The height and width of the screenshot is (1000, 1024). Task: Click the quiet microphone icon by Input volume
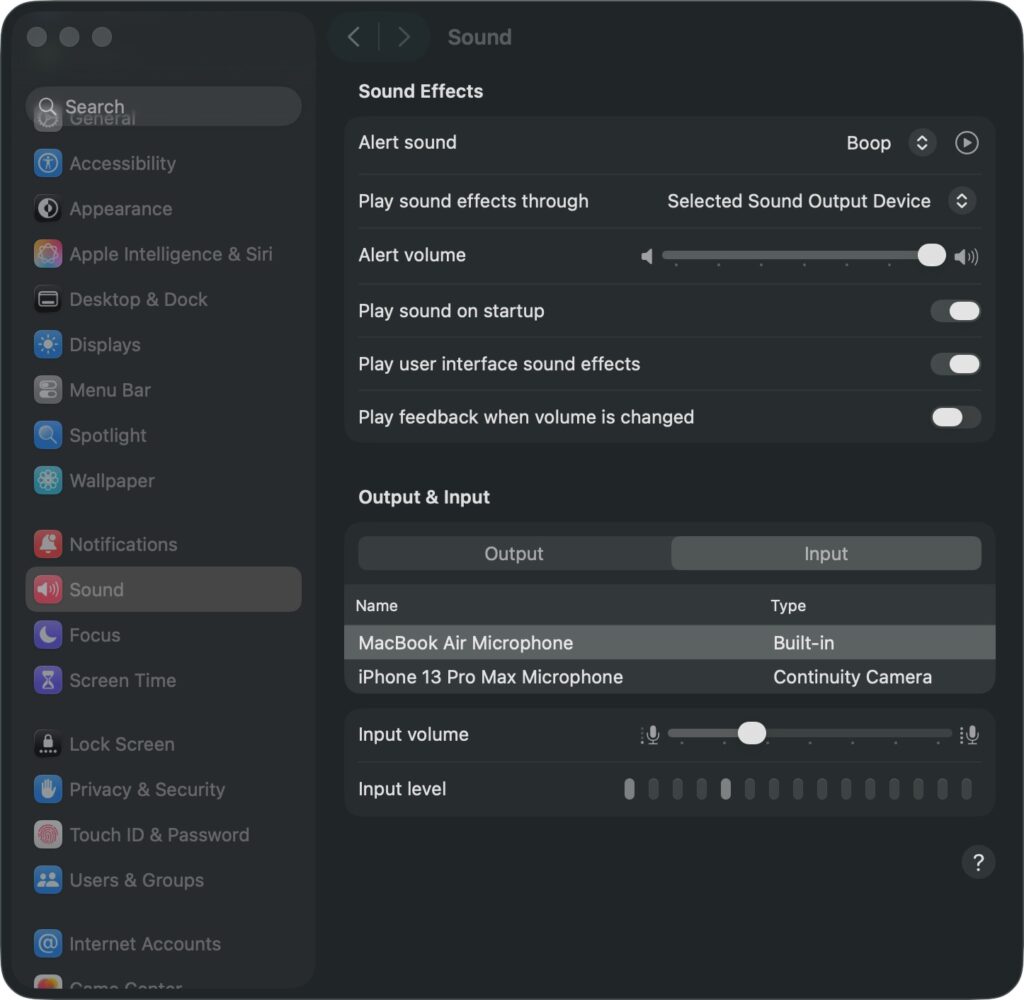click(650, 735)
